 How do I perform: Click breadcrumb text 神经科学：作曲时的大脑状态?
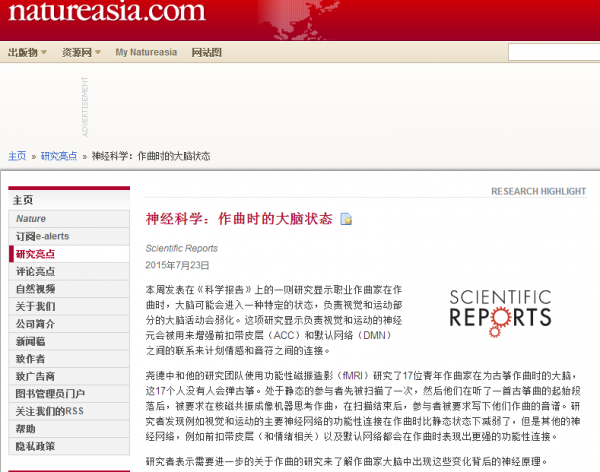pyautogui.click(x=151, y=156)
